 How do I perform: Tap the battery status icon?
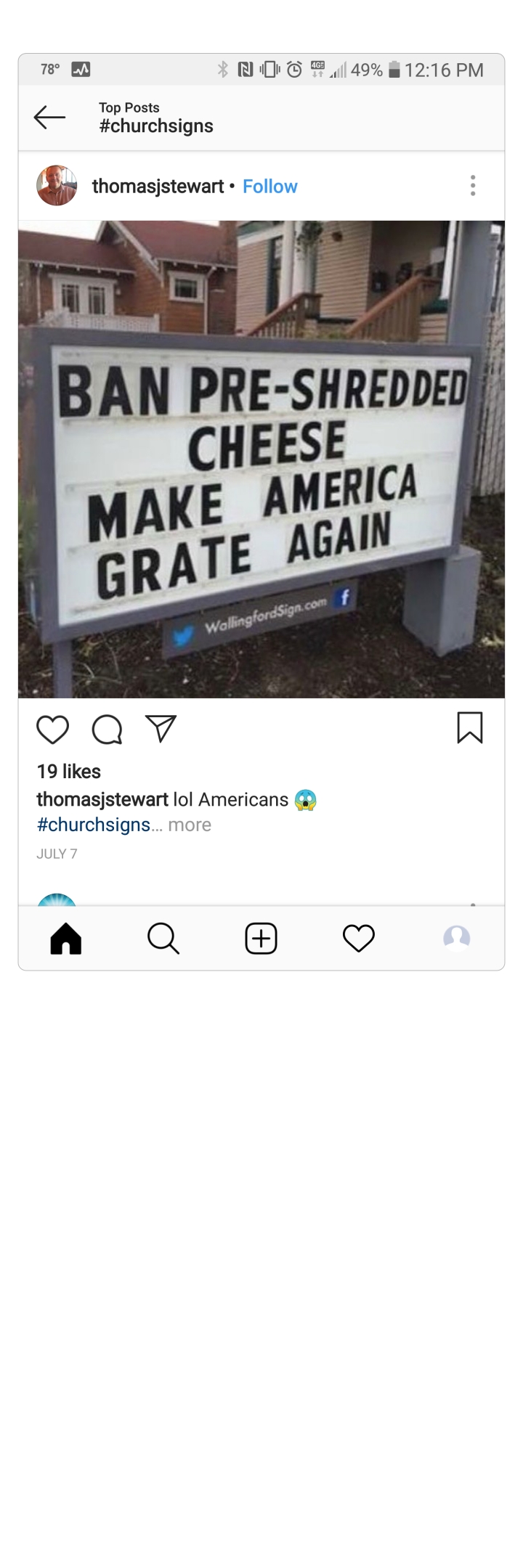(x=394, y=70)
